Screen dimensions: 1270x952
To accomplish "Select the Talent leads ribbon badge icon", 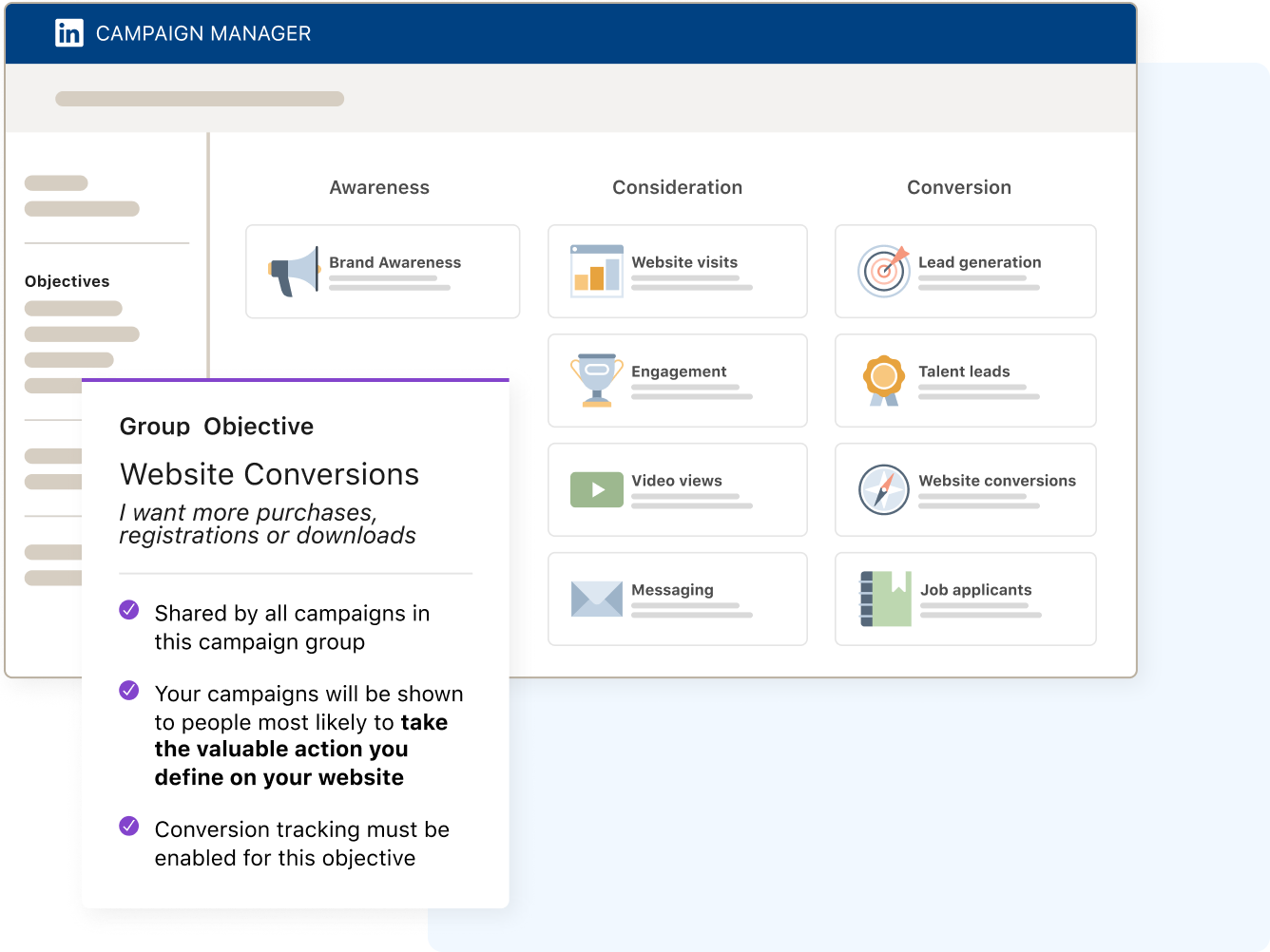I will [x=883, y=380].
